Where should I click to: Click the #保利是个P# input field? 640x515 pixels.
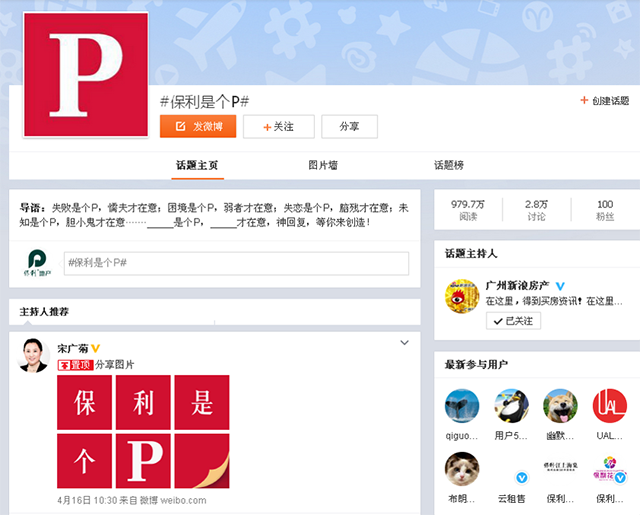point(236,263)
